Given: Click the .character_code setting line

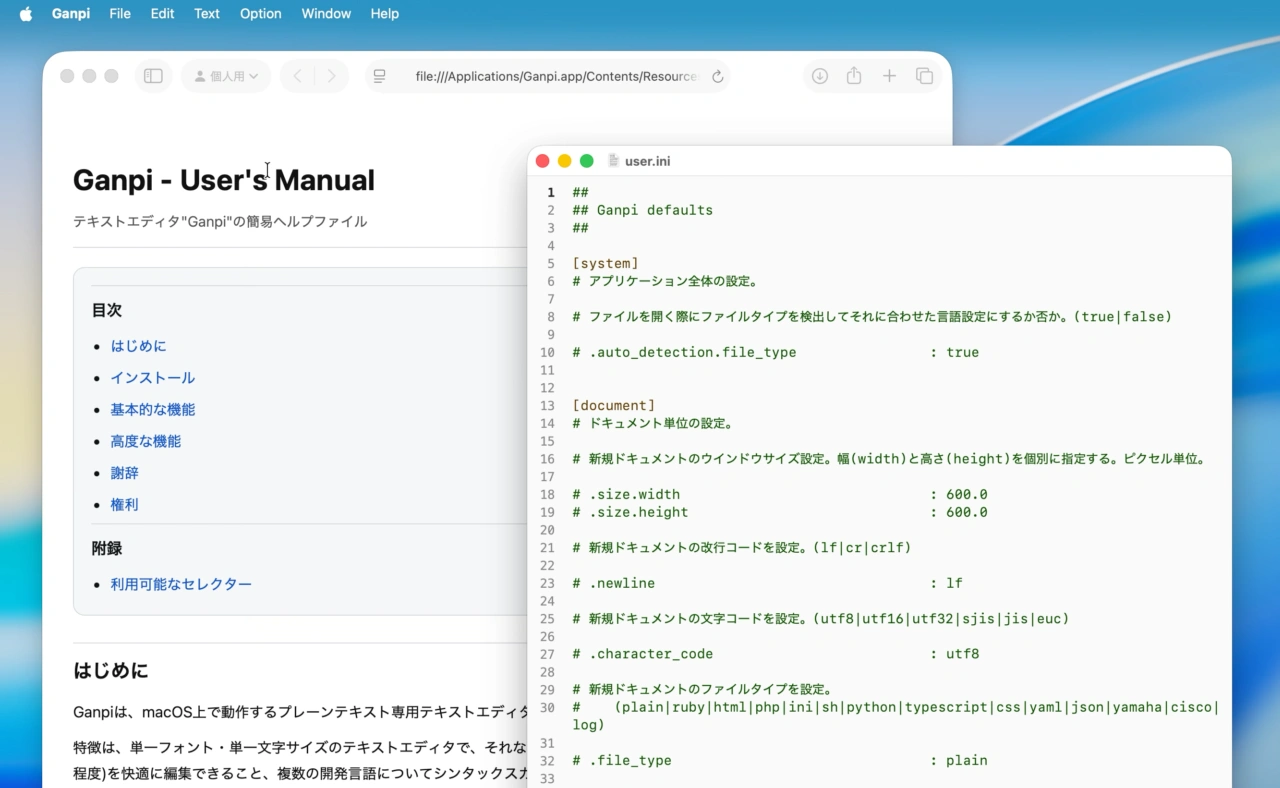Looking at the screenshot, I should pyautogui.click(x=776, y=654).
